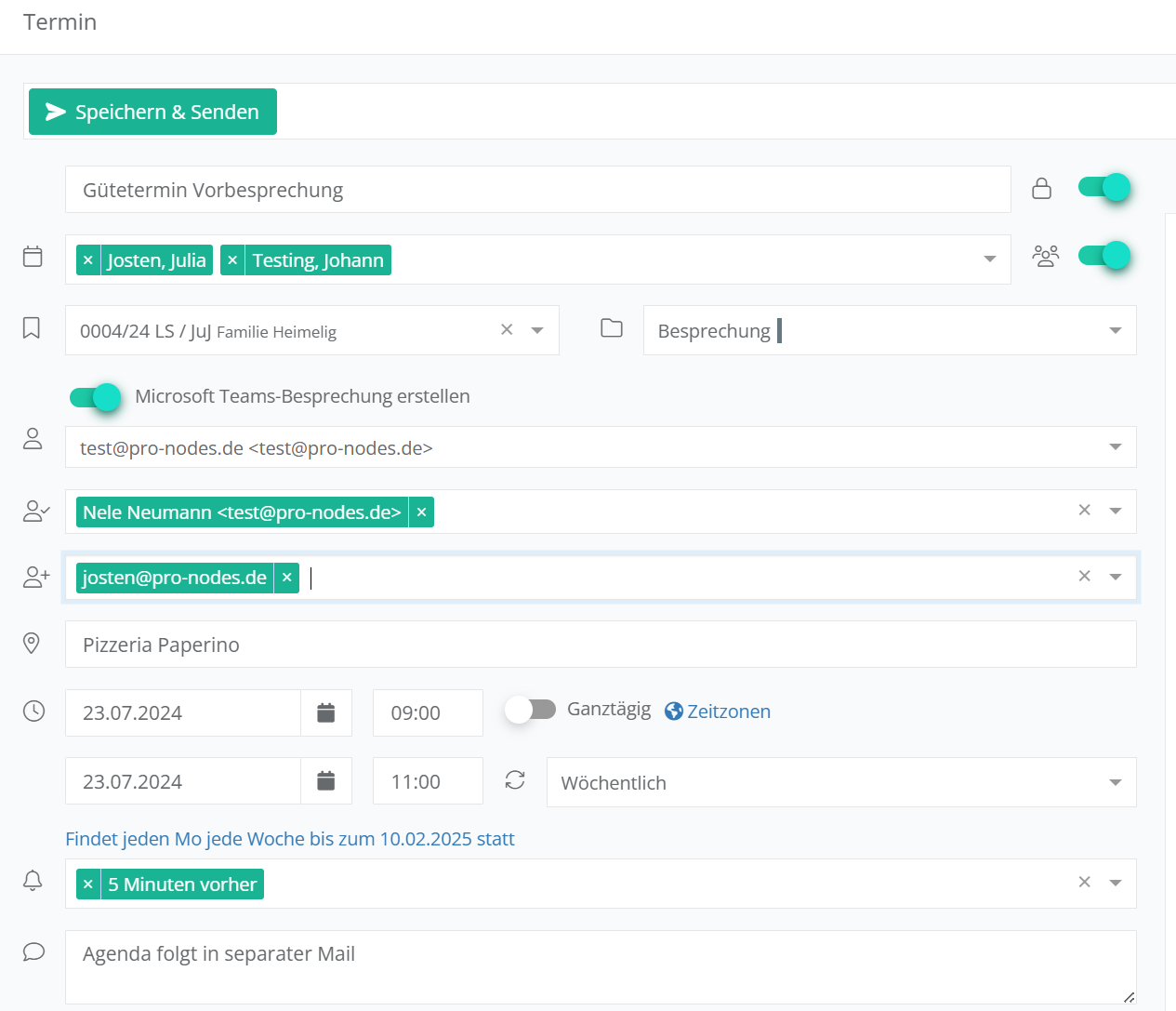1176x1011 pixels.
Task: Click the start date calendar picker icon
Action: point(325,713)
